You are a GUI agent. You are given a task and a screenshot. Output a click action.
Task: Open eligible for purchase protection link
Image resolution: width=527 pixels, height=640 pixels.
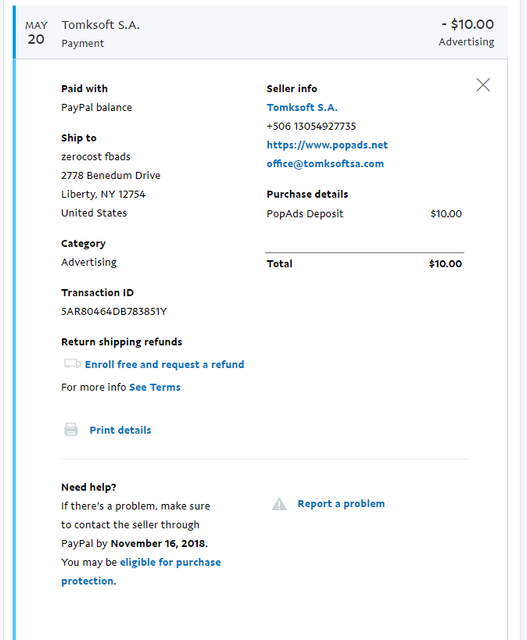[141, 571]
